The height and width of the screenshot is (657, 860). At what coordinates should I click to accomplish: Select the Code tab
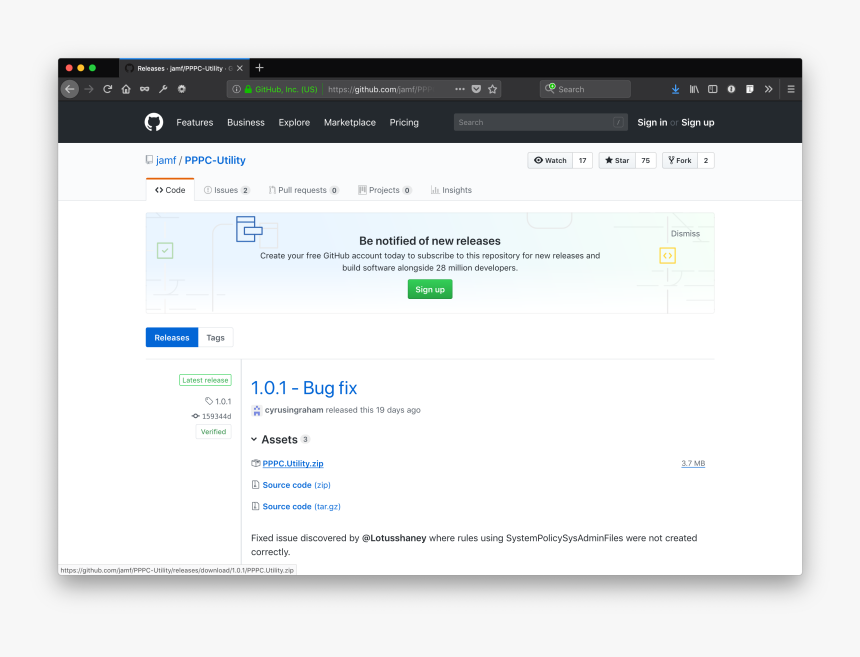[170, 190]
